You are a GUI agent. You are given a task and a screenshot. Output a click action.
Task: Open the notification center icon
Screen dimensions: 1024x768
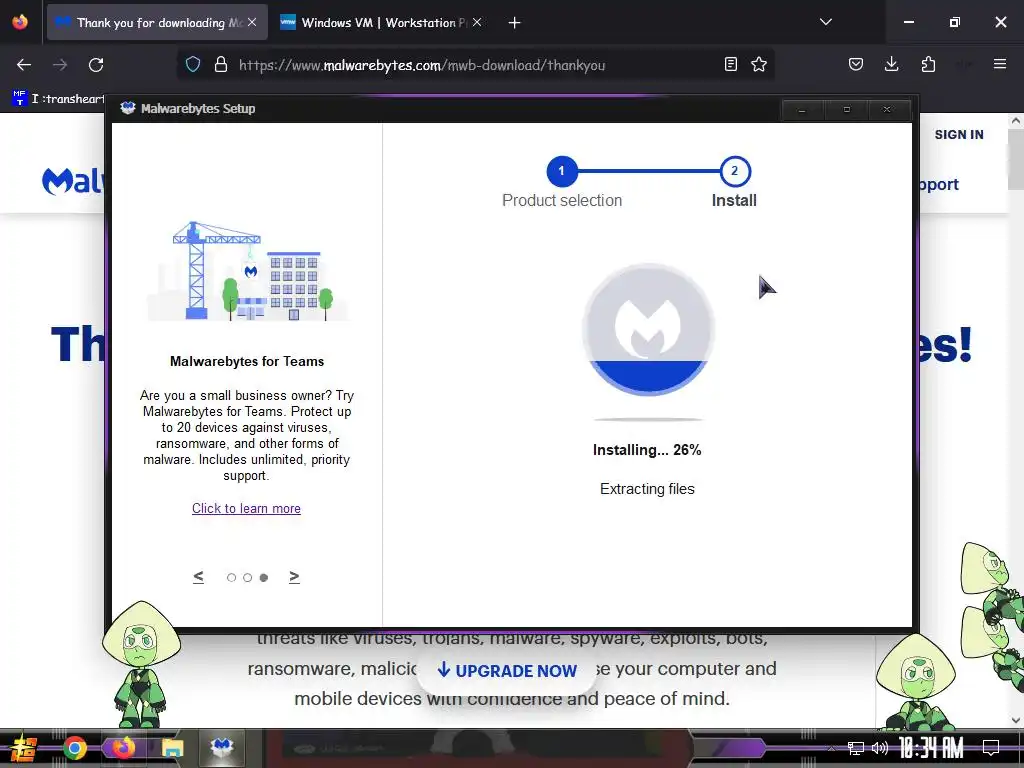pyautogui.click(x=991, y=748)
